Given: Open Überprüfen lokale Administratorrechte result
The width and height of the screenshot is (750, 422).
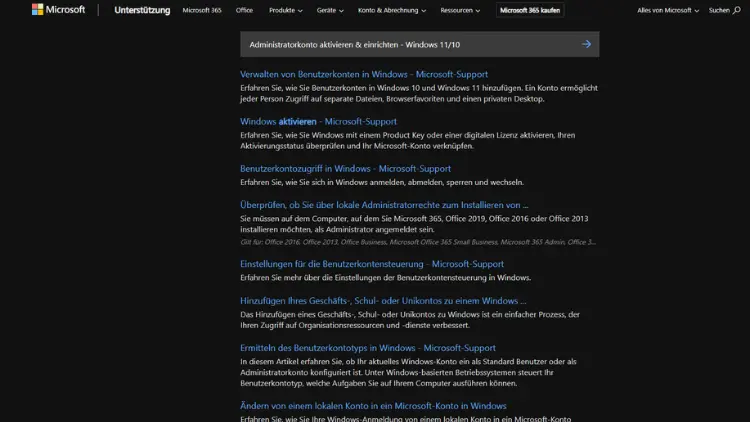Looking at the screenshot, I should [x=384, y=205].
